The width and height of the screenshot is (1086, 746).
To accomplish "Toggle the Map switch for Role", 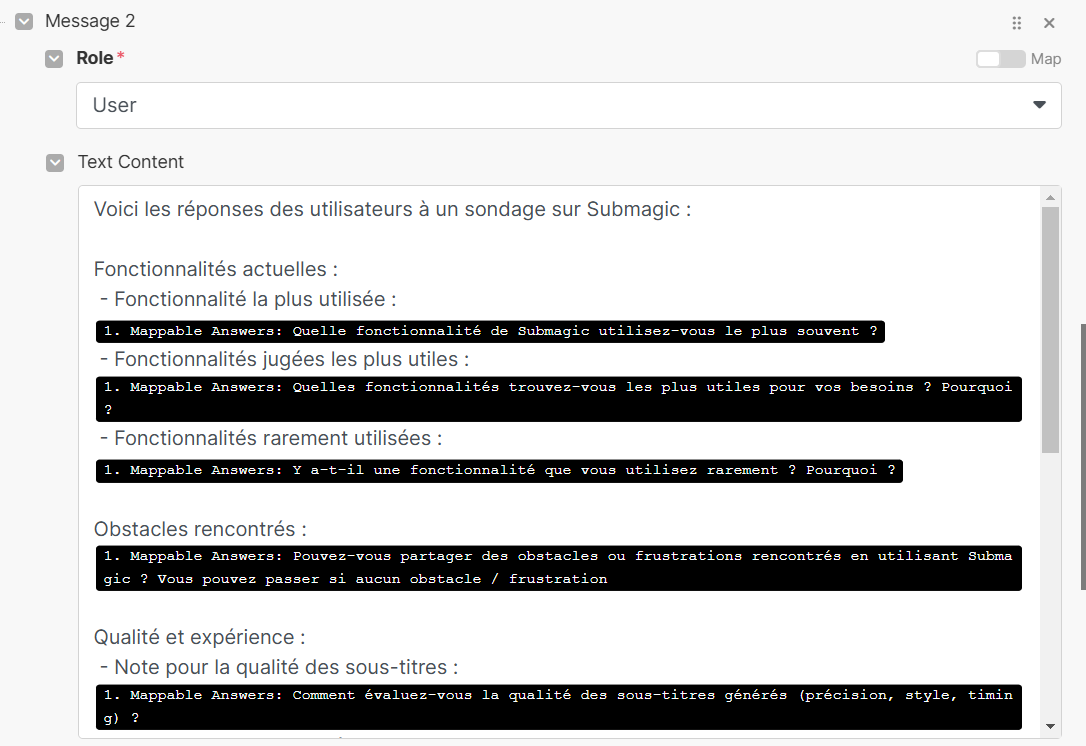I will [1000, 59].
